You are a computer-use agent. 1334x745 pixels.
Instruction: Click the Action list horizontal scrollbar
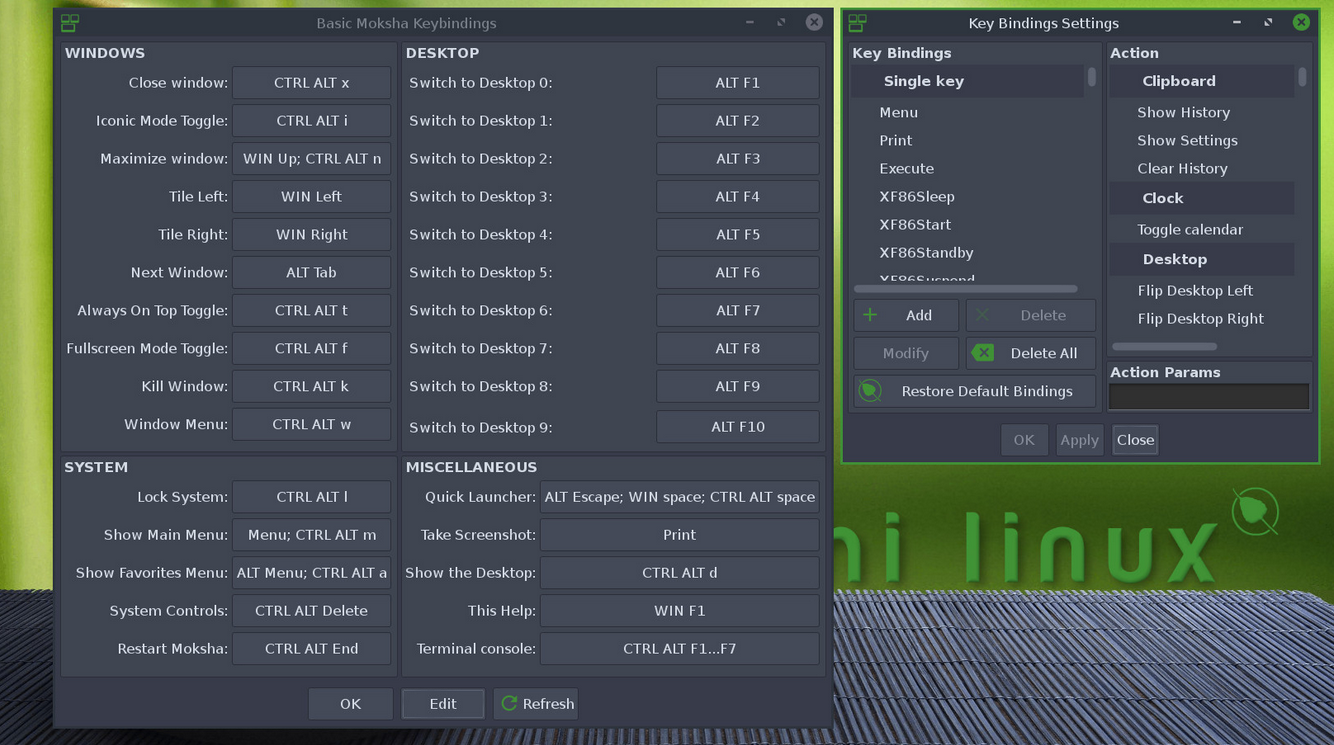click(x=1165, y=347)
